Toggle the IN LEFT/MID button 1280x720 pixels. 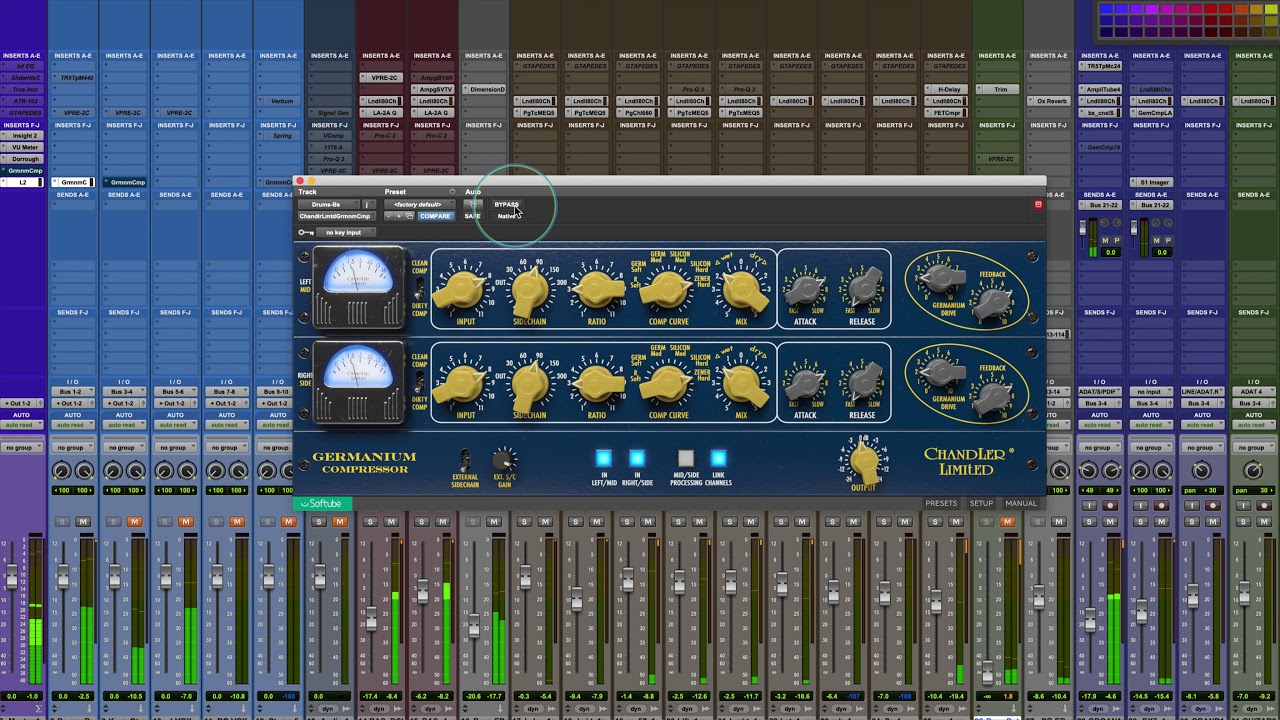click(603, 458)
